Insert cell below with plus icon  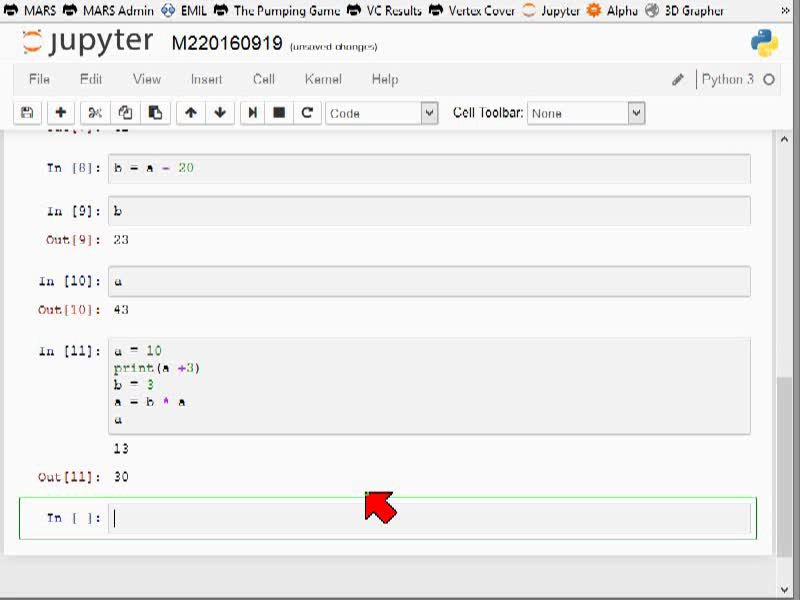coord(61,113)
